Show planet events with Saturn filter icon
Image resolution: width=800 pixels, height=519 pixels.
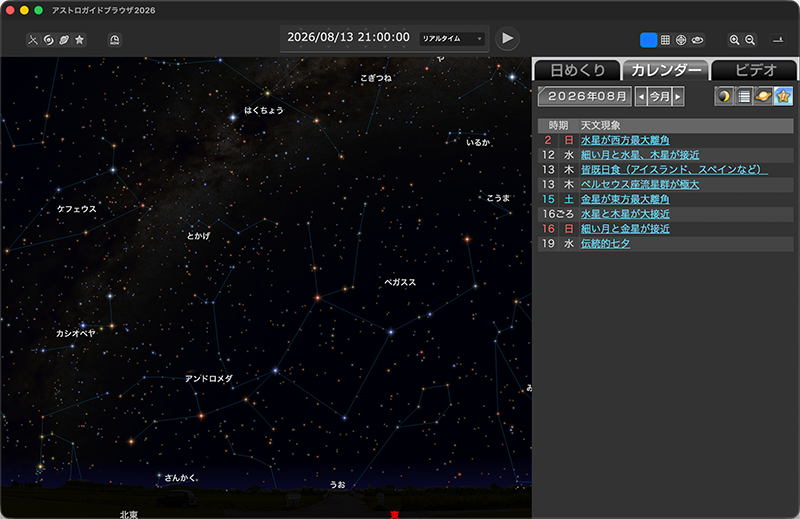click(765, 96)
